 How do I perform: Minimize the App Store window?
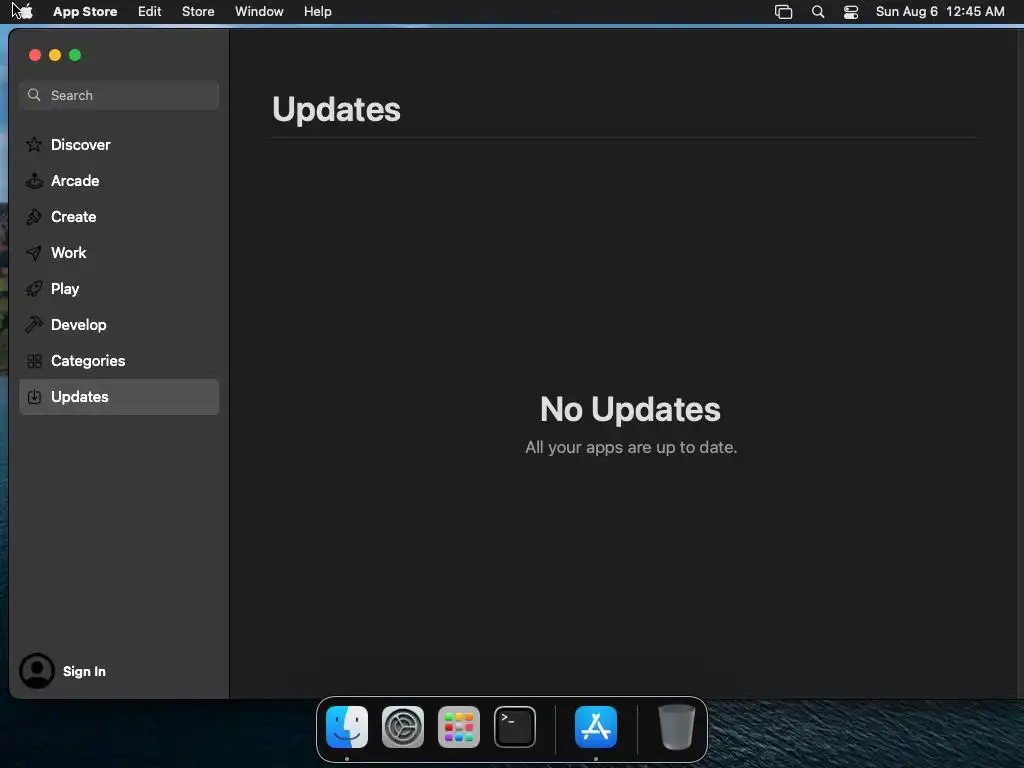pyautogui.click(x=55, y=56)
